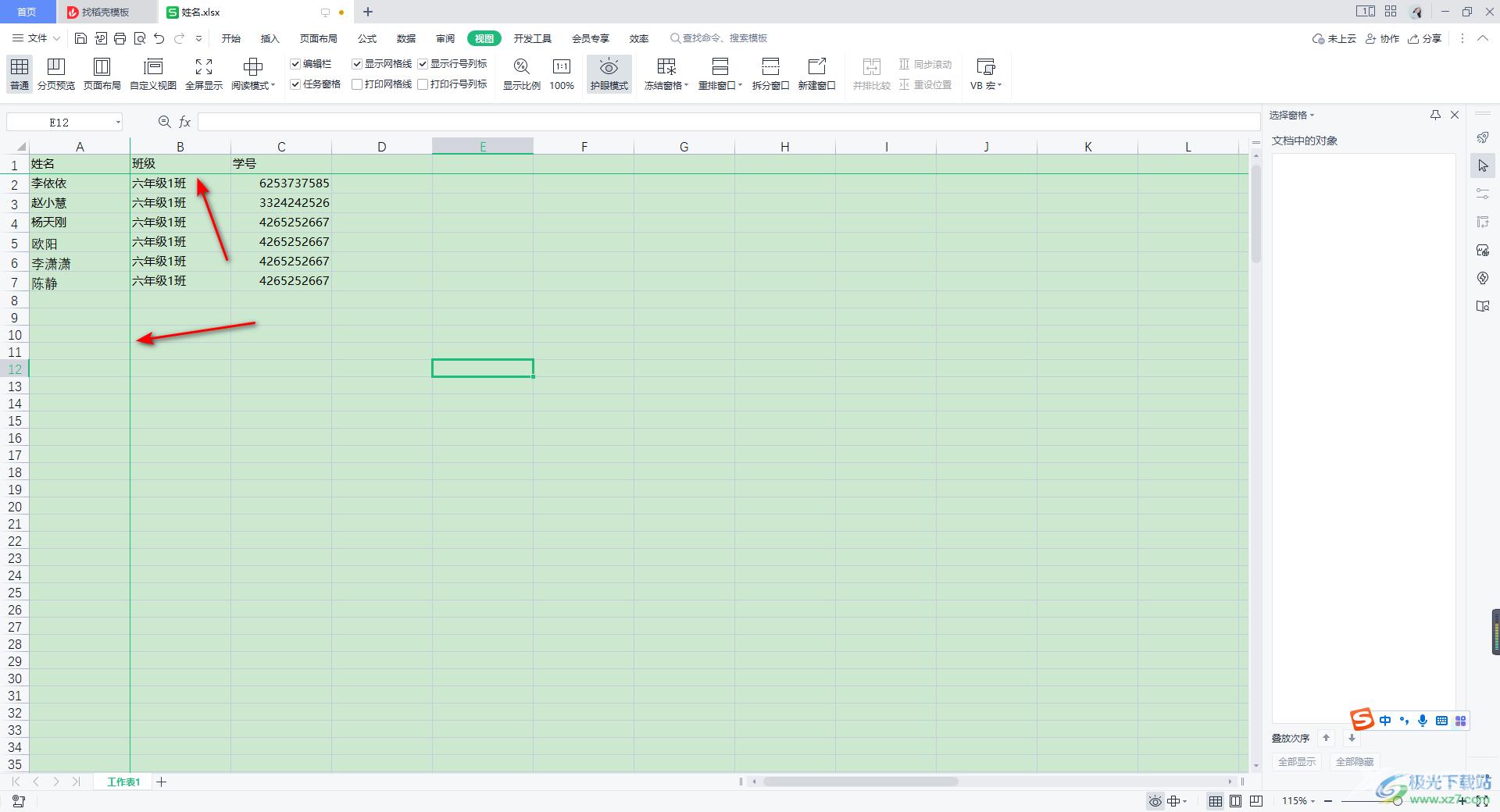Screen dimensions: 1500x812
Task: Add a new worksheet with plus icon
Action: (x=161, y=782)
